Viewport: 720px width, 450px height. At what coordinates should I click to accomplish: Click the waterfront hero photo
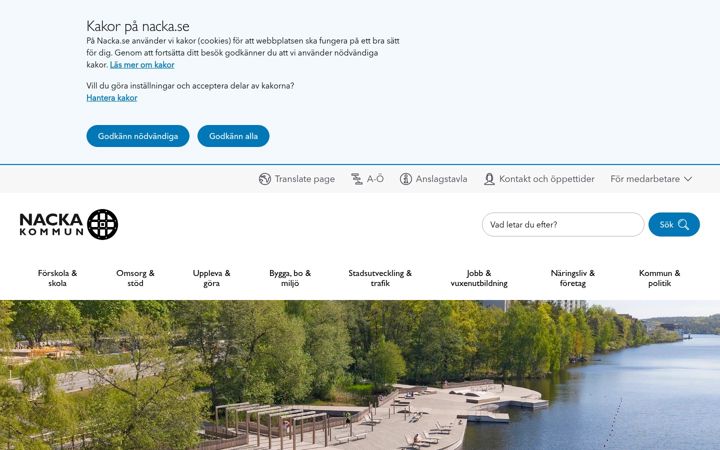pyautogui.click(x=360, y=375)
